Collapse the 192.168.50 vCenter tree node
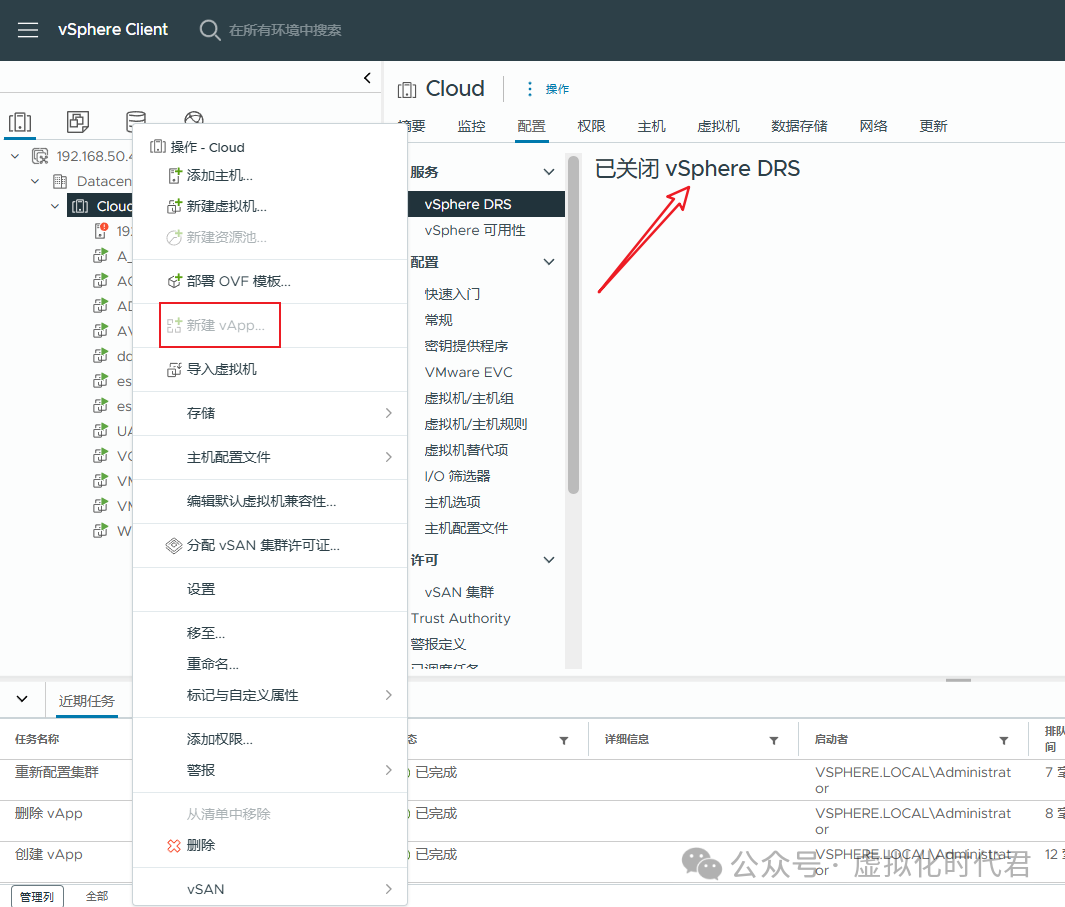Screen dimensions: 1065x907 15,156
